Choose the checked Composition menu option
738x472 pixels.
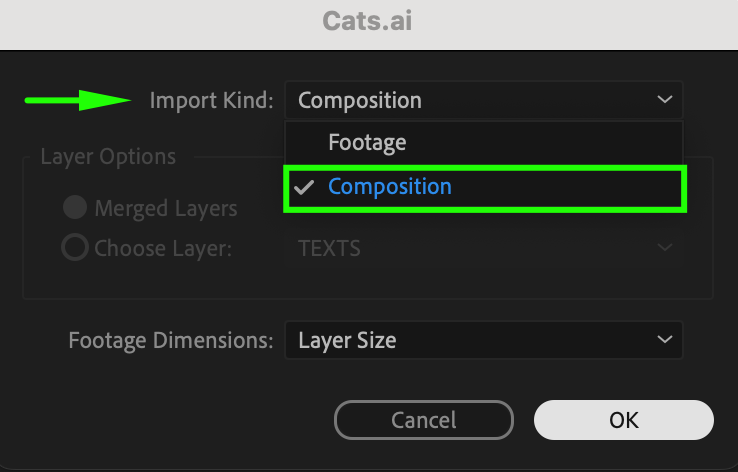click(390, 187)
